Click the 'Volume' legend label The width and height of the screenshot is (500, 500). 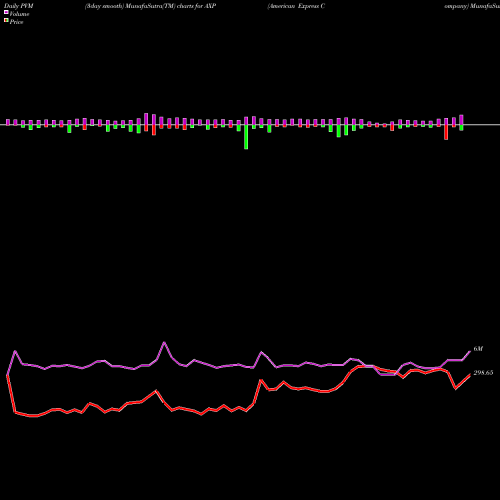[19, 14]
